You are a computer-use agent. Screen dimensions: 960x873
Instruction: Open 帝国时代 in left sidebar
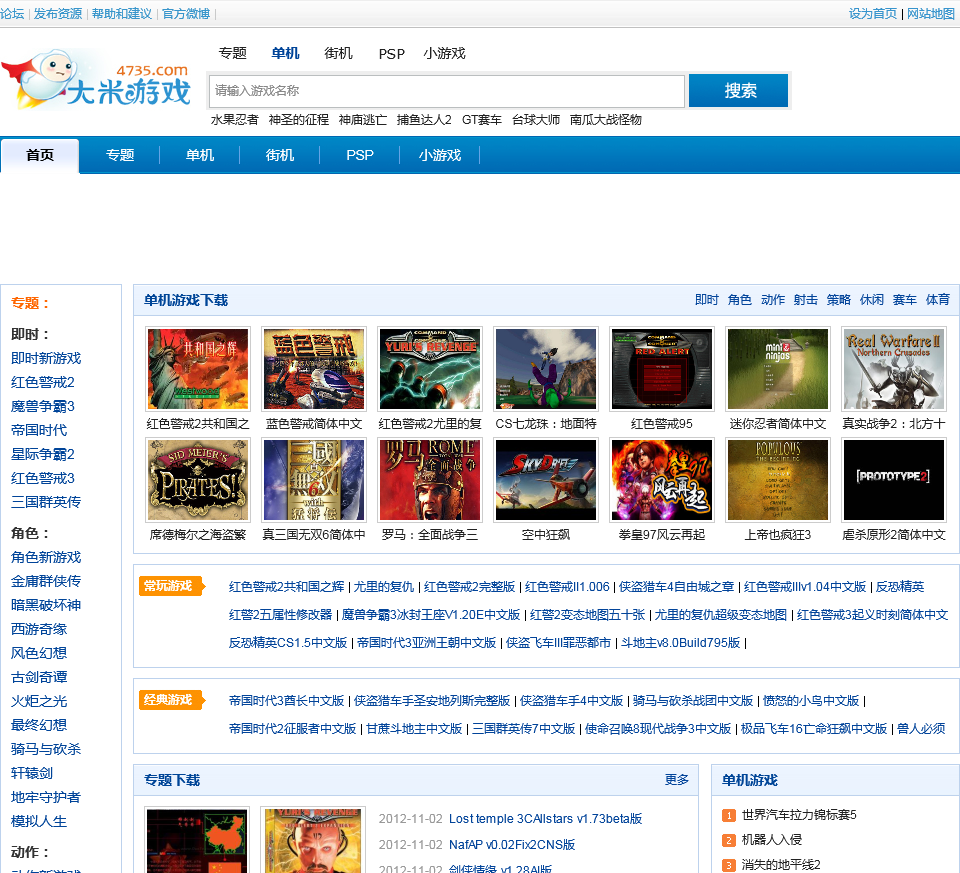coord(39,430)
